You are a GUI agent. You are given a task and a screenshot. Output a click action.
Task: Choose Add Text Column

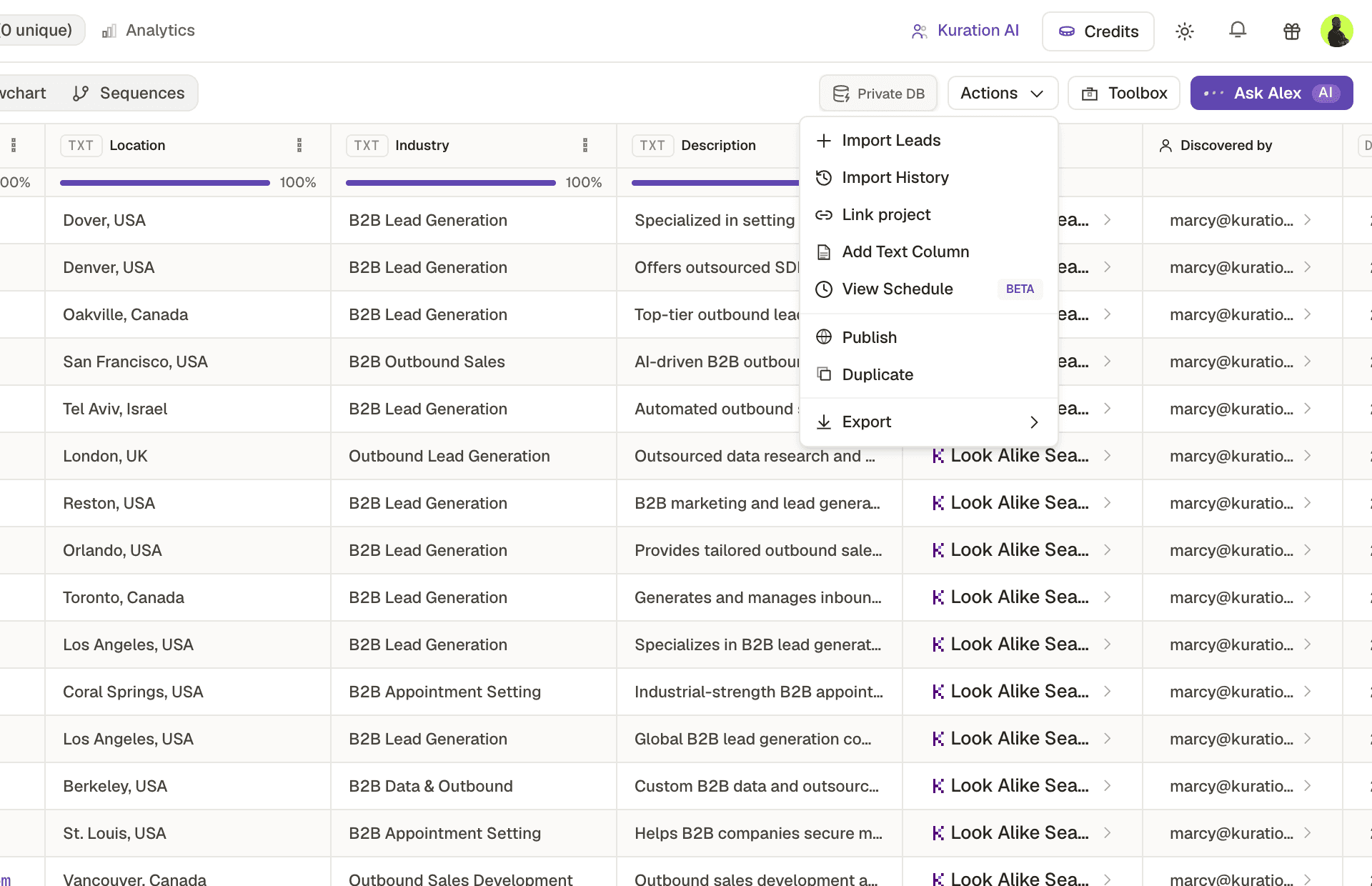[928, 252]
